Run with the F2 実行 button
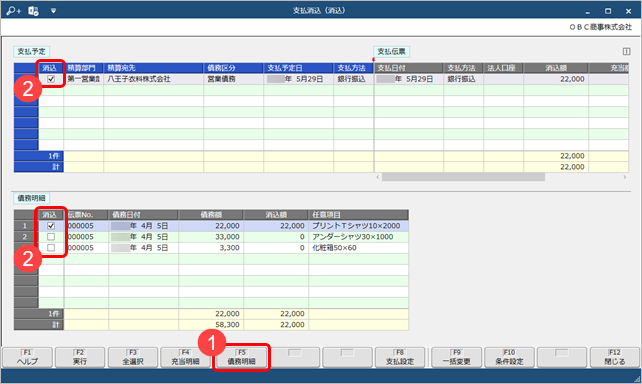642x384 pixels. (x=80, y=357)
